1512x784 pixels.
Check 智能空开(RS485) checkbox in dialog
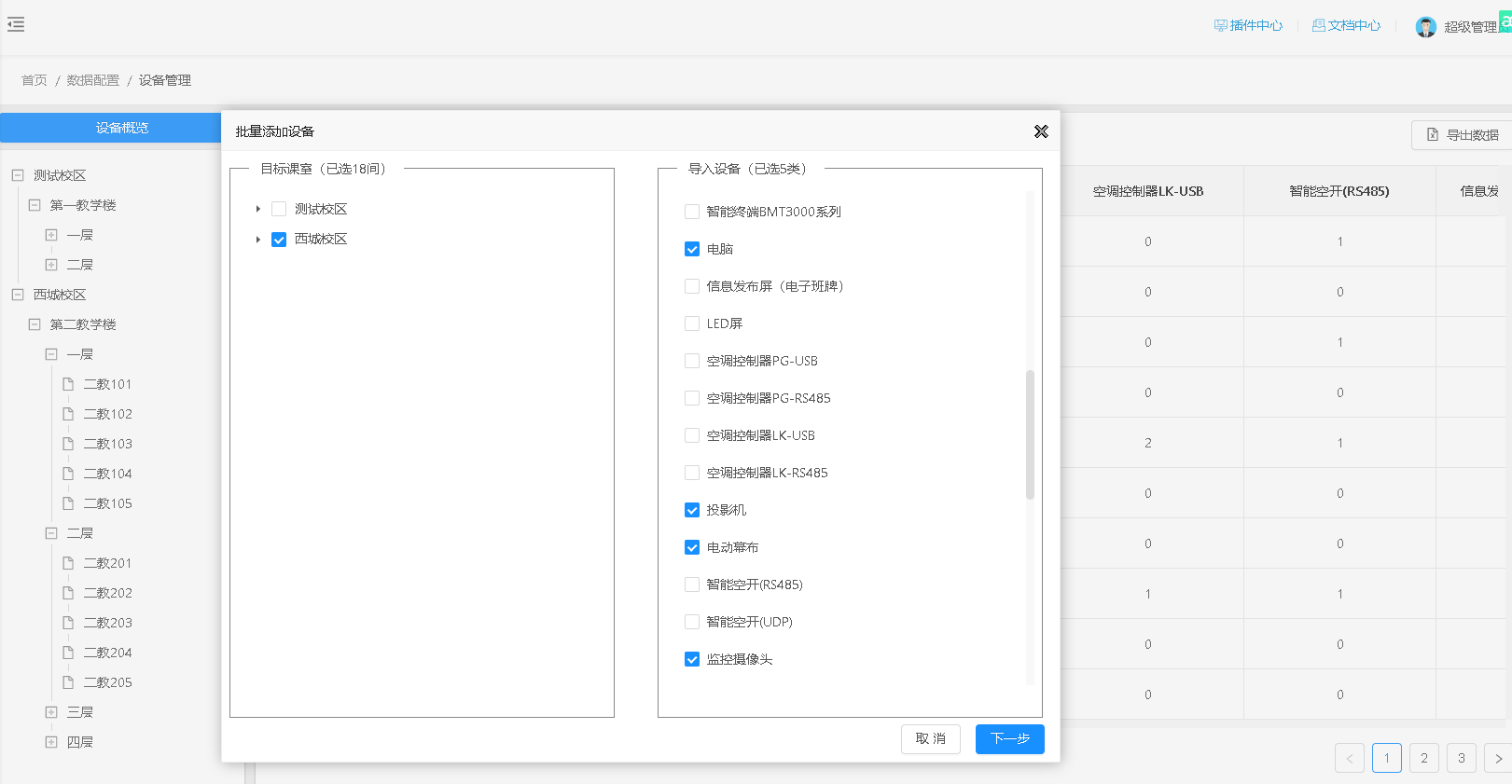pos(692,585)
